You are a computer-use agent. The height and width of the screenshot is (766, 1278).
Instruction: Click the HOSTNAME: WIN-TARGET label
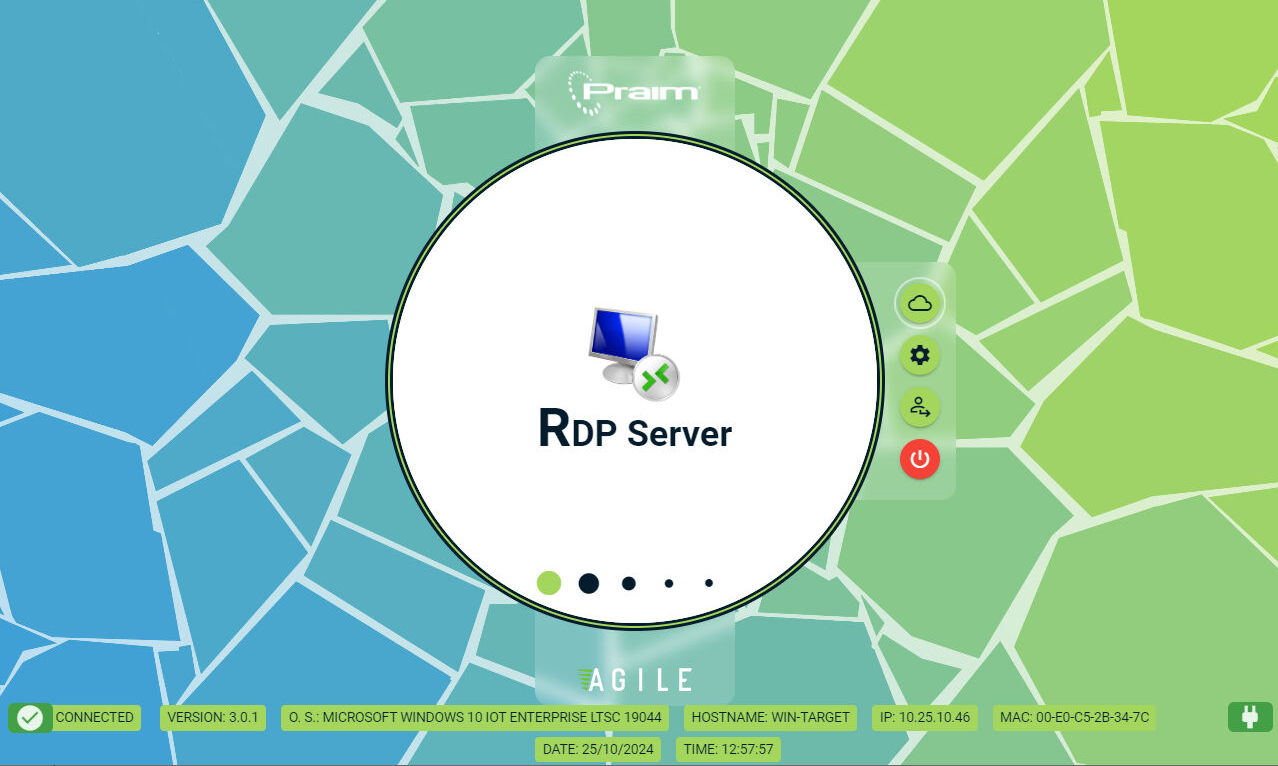(x=770, y=717)
